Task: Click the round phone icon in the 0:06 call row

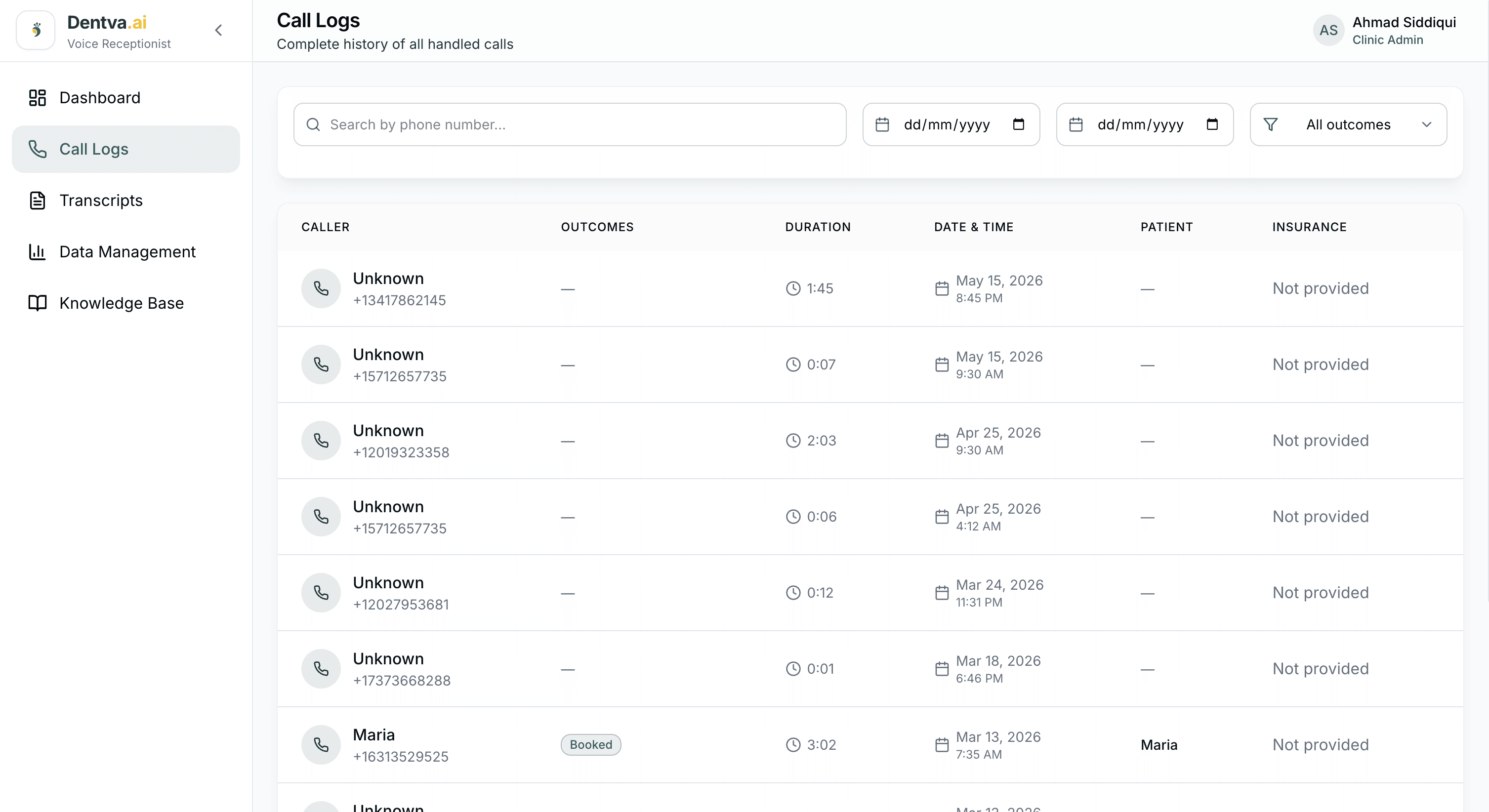Action: coord(321,517)
